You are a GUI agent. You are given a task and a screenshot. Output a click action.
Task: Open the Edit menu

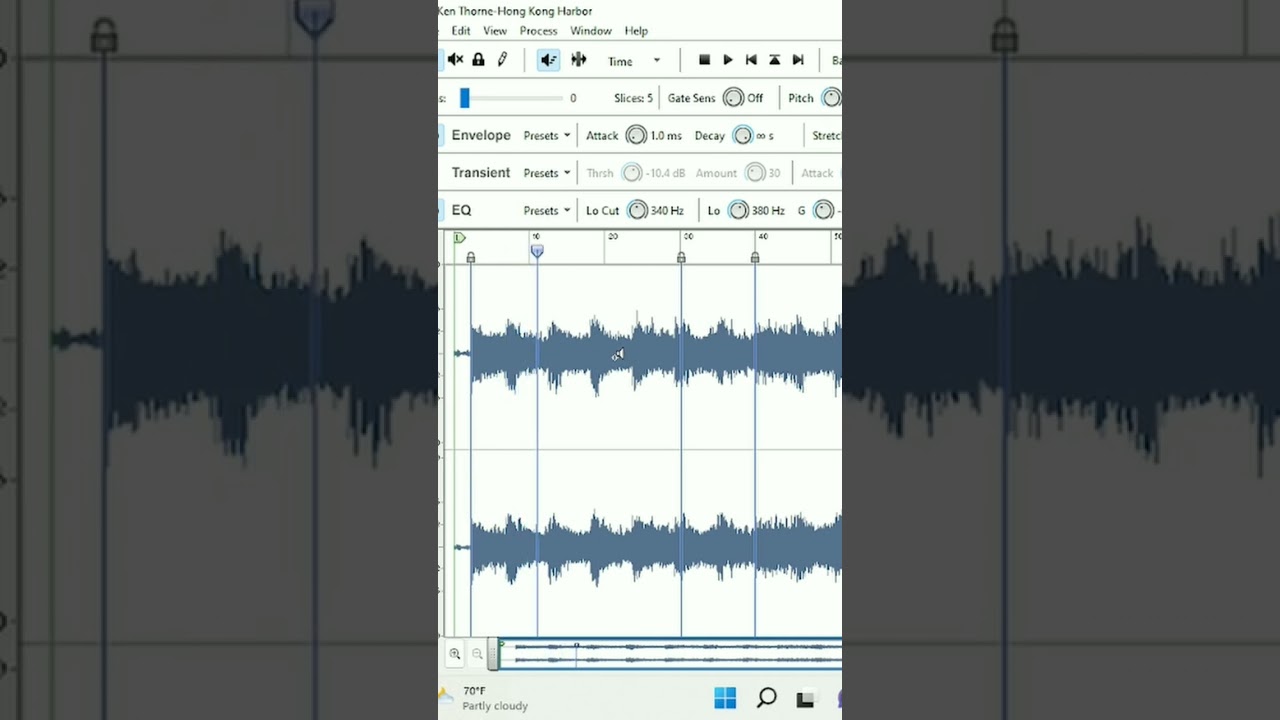(460, 31)
